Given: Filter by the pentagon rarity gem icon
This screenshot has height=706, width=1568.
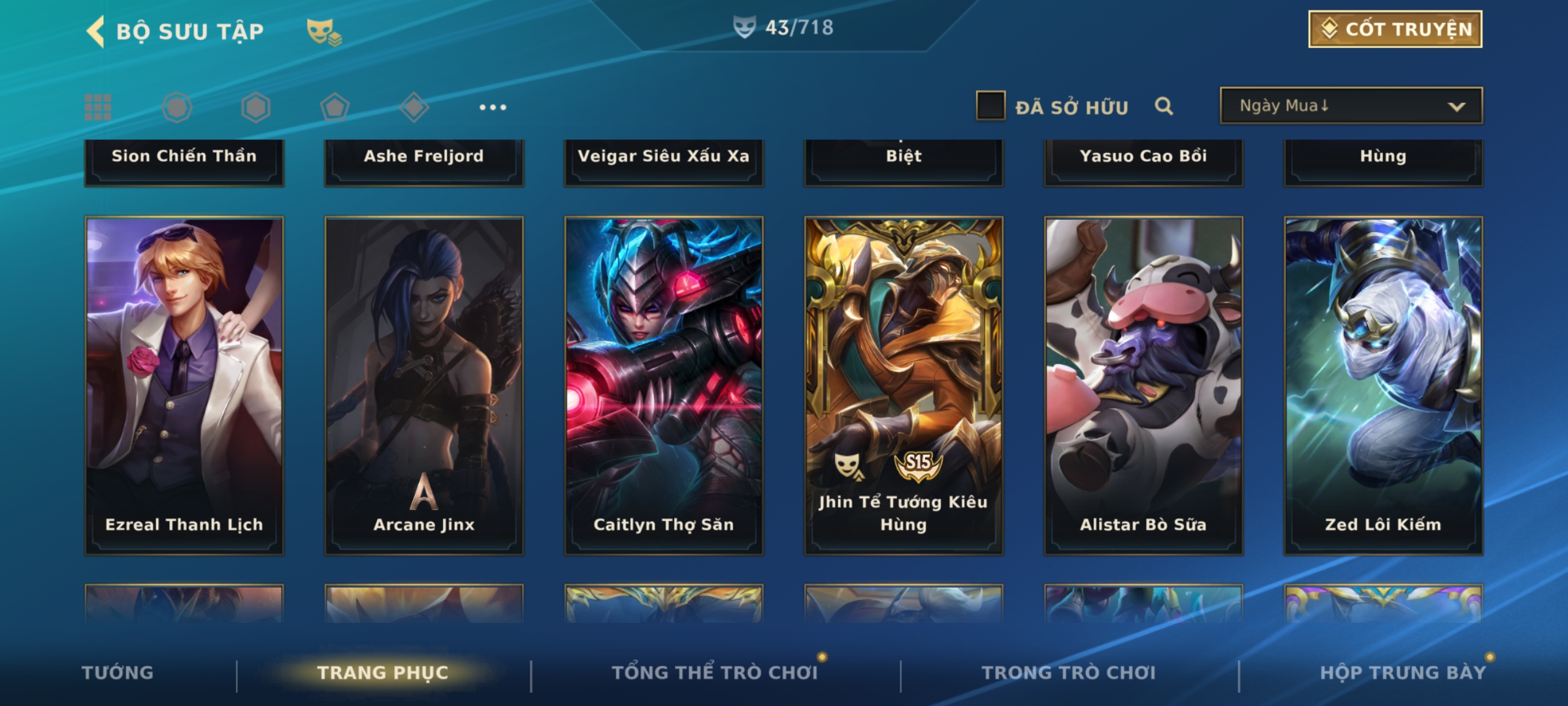Looking at the screenshot, I should click(335, 107).
